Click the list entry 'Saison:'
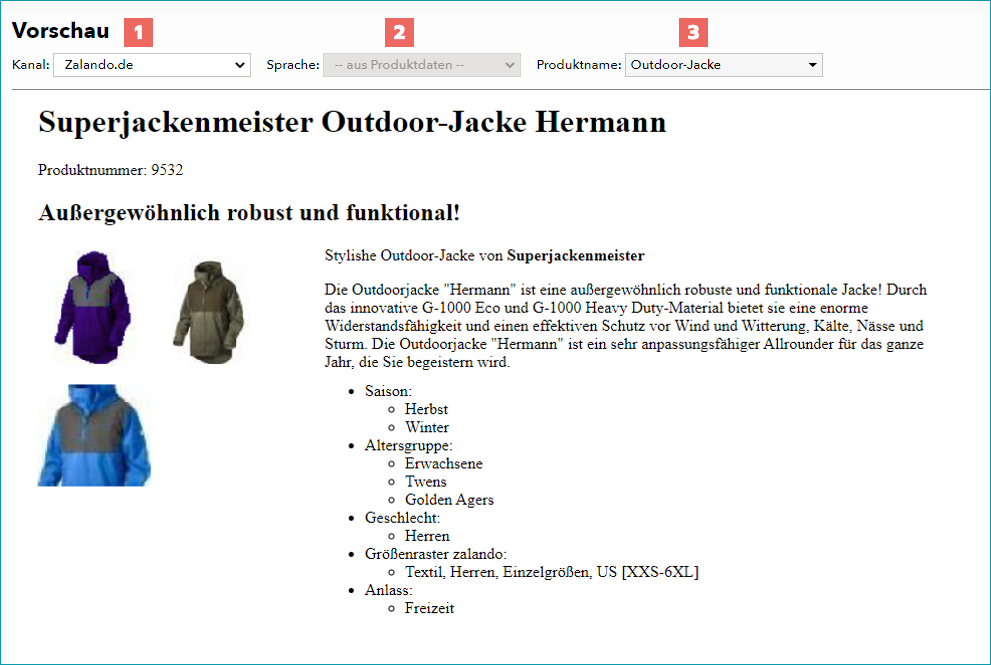 click(388, 391)
